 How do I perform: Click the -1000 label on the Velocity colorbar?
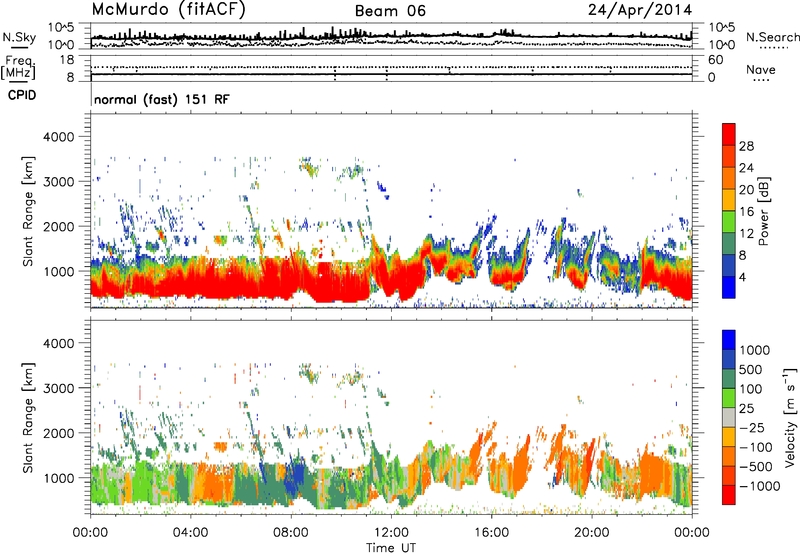click(760, 486)
